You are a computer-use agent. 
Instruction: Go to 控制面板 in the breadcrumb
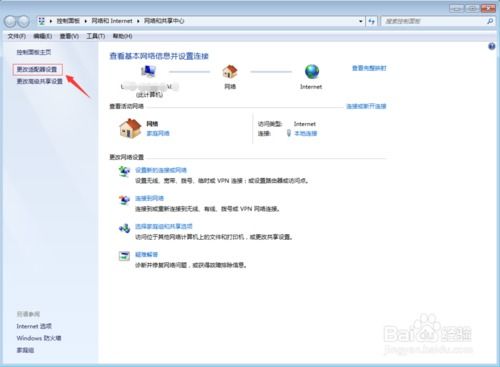pyautogui.click(x=68, y=21)
